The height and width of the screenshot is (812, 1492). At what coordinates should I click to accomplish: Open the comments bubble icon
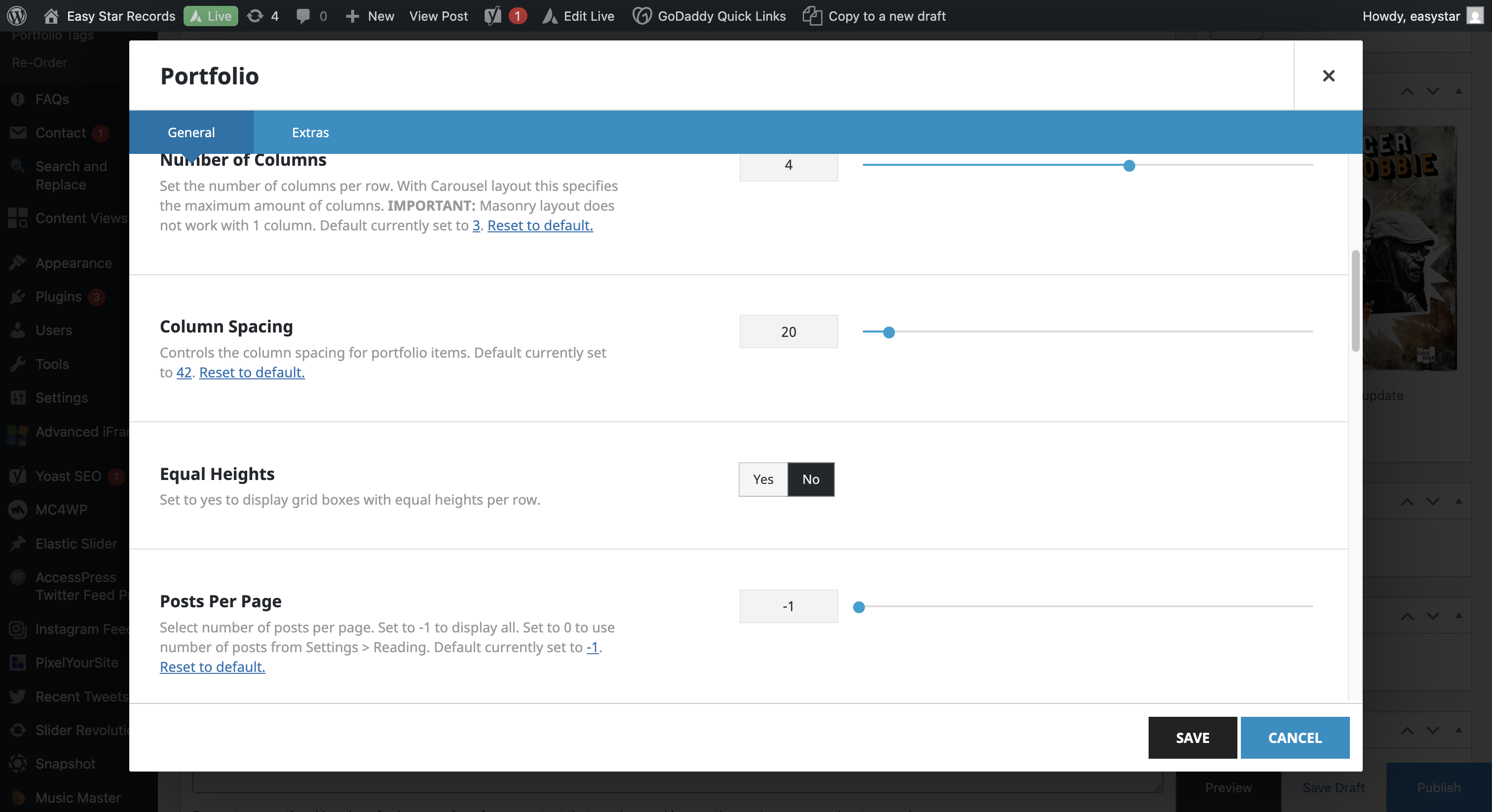tap(303, 16)
